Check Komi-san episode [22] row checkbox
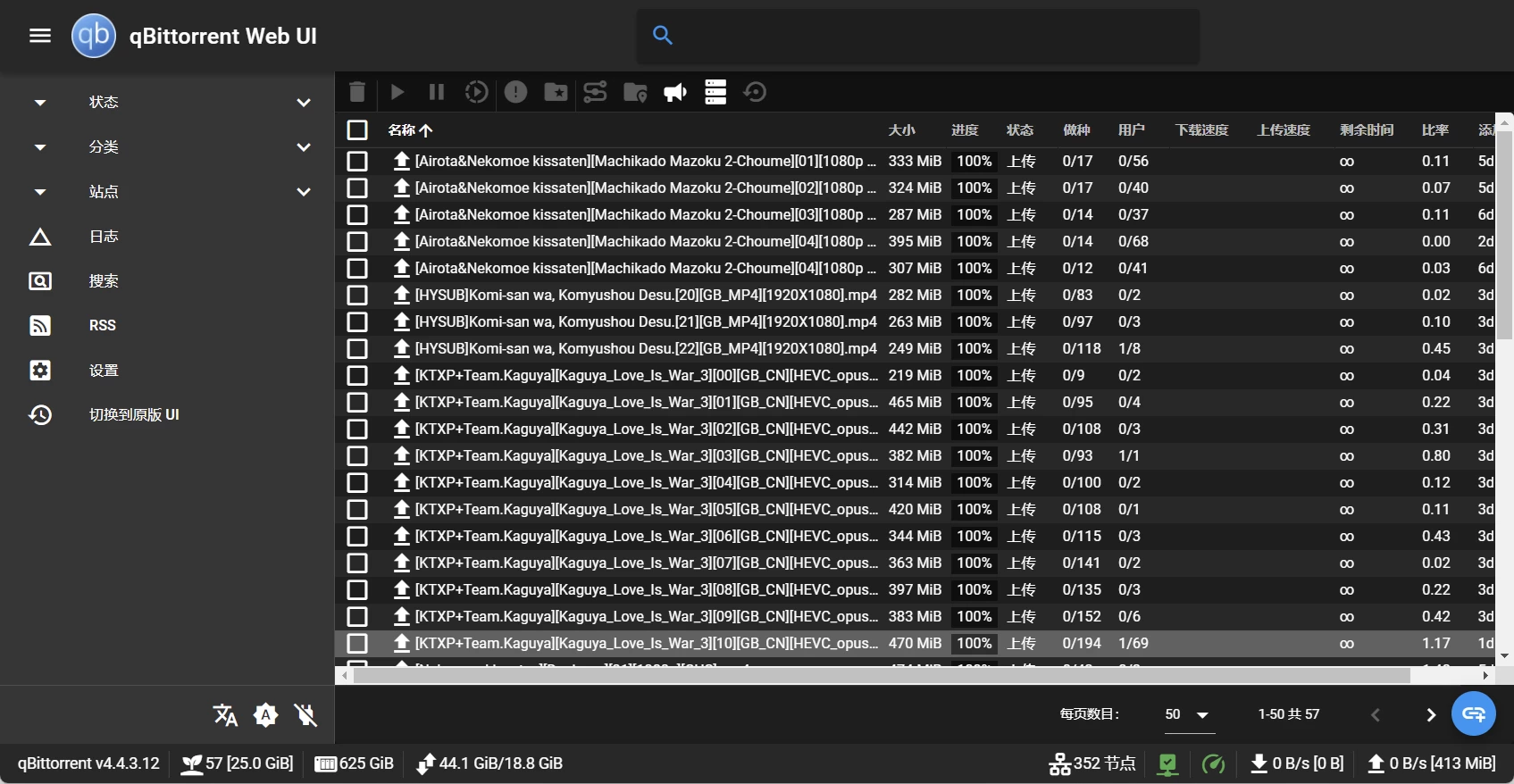The image size is (1514, 784). click(x=357, y=349)
